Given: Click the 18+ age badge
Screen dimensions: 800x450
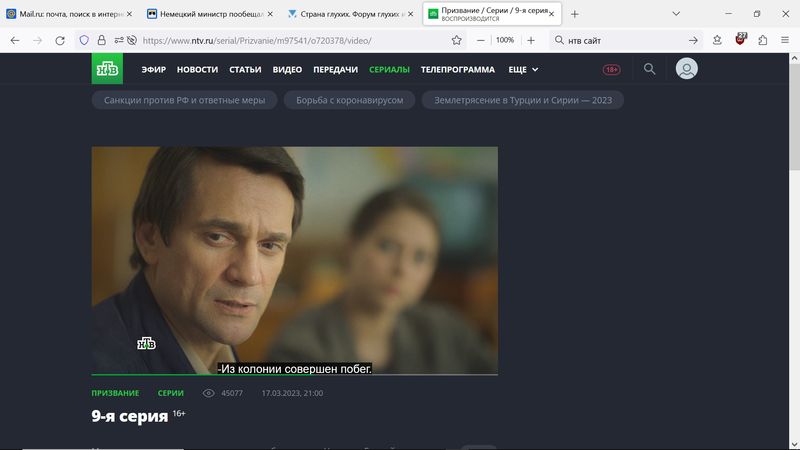Looking at the screenshot, I should [611, 69].
